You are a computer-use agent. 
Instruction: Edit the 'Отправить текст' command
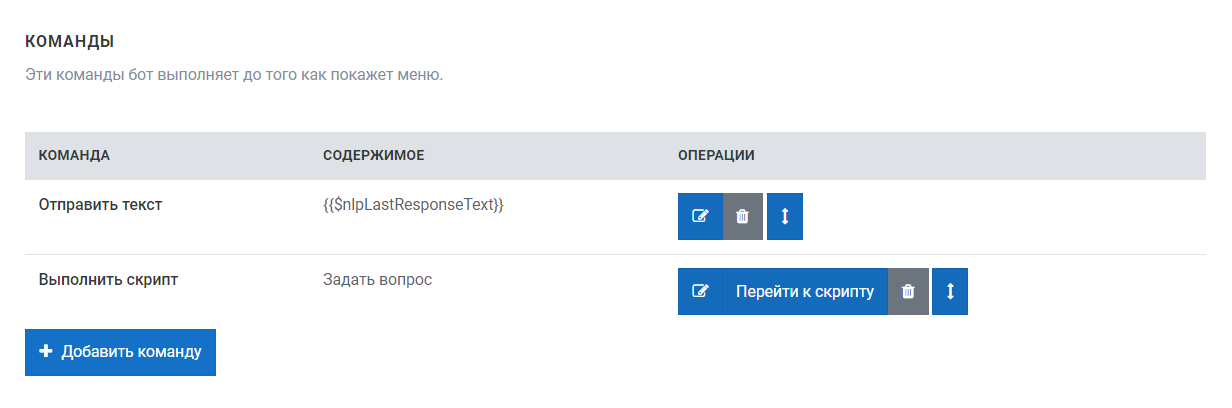point(700,217)
